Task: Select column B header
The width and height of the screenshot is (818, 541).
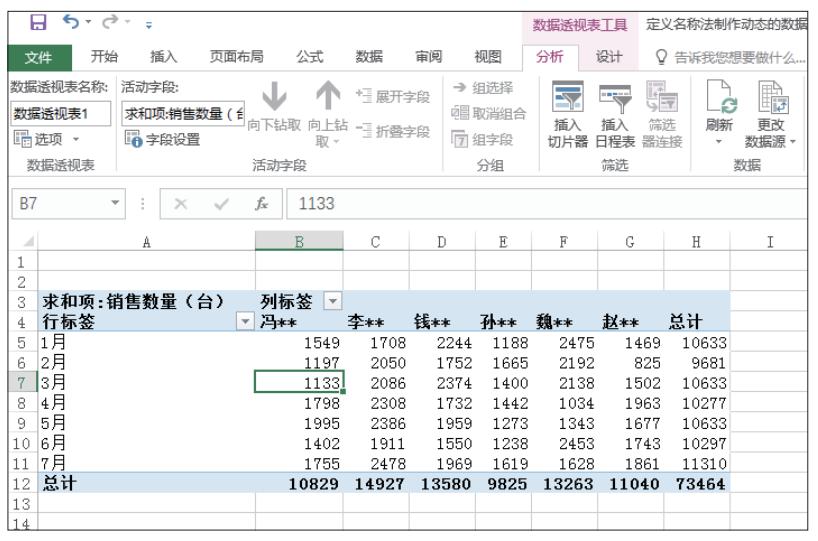Action: tap(299, 242)
